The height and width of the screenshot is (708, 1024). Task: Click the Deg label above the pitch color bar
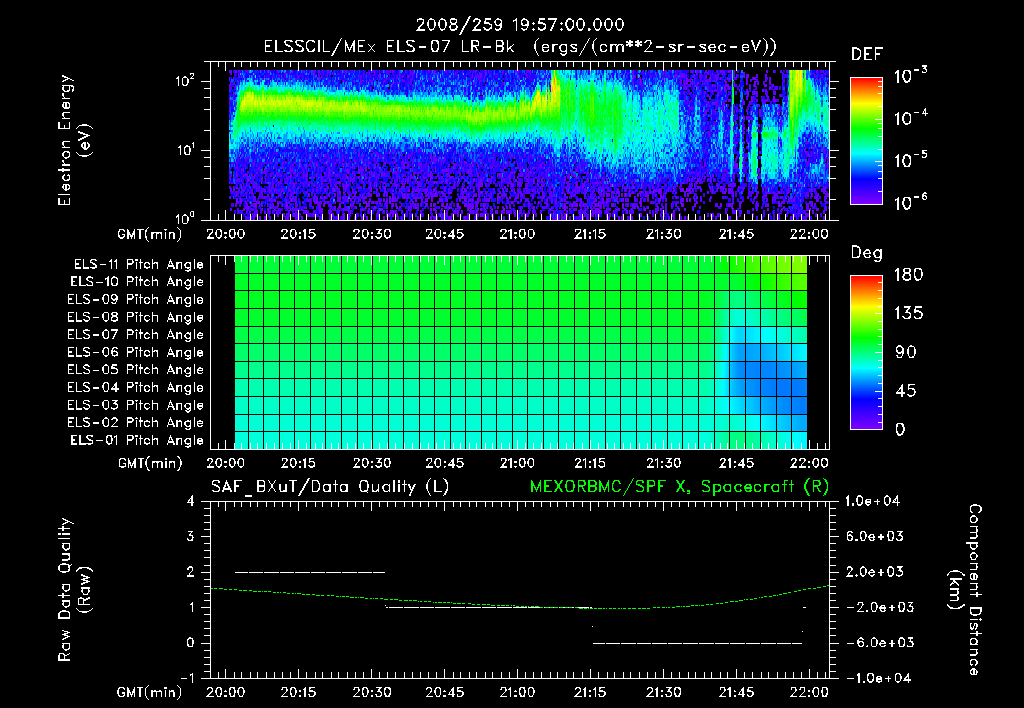pos(866,253)
